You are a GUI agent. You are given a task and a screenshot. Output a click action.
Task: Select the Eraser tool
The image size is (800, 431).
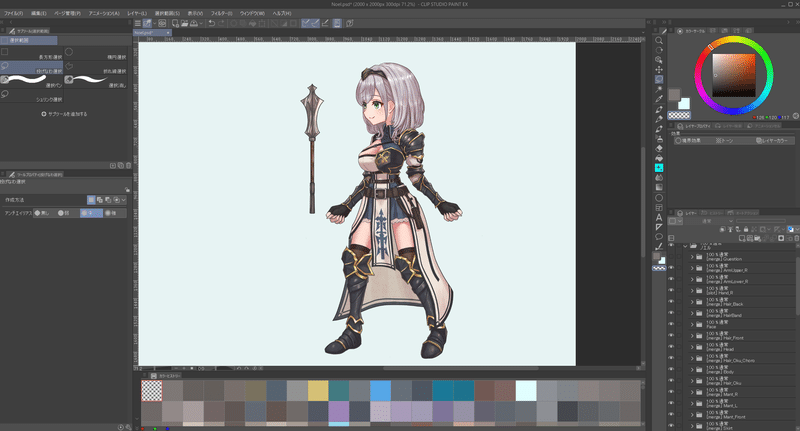(x=659, y=148)
